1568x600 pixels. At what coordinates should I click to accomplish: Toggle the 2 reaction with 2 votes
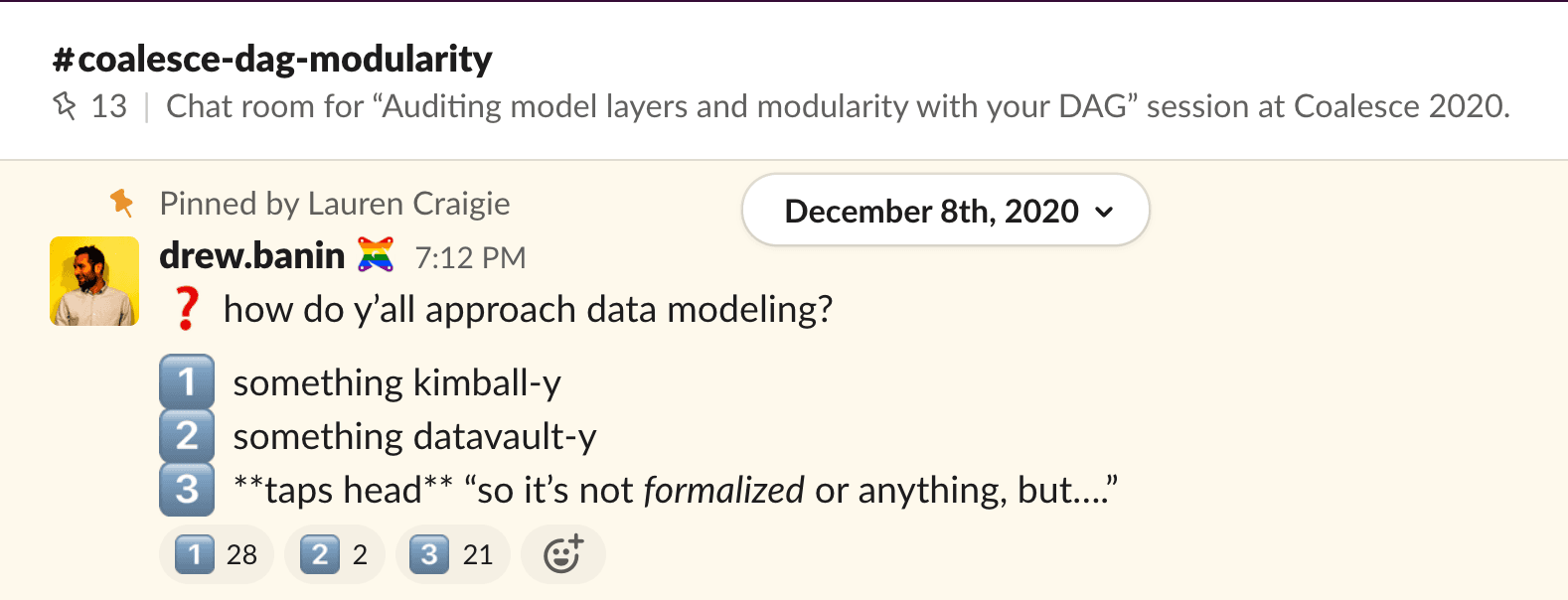[x=334, y=554]
